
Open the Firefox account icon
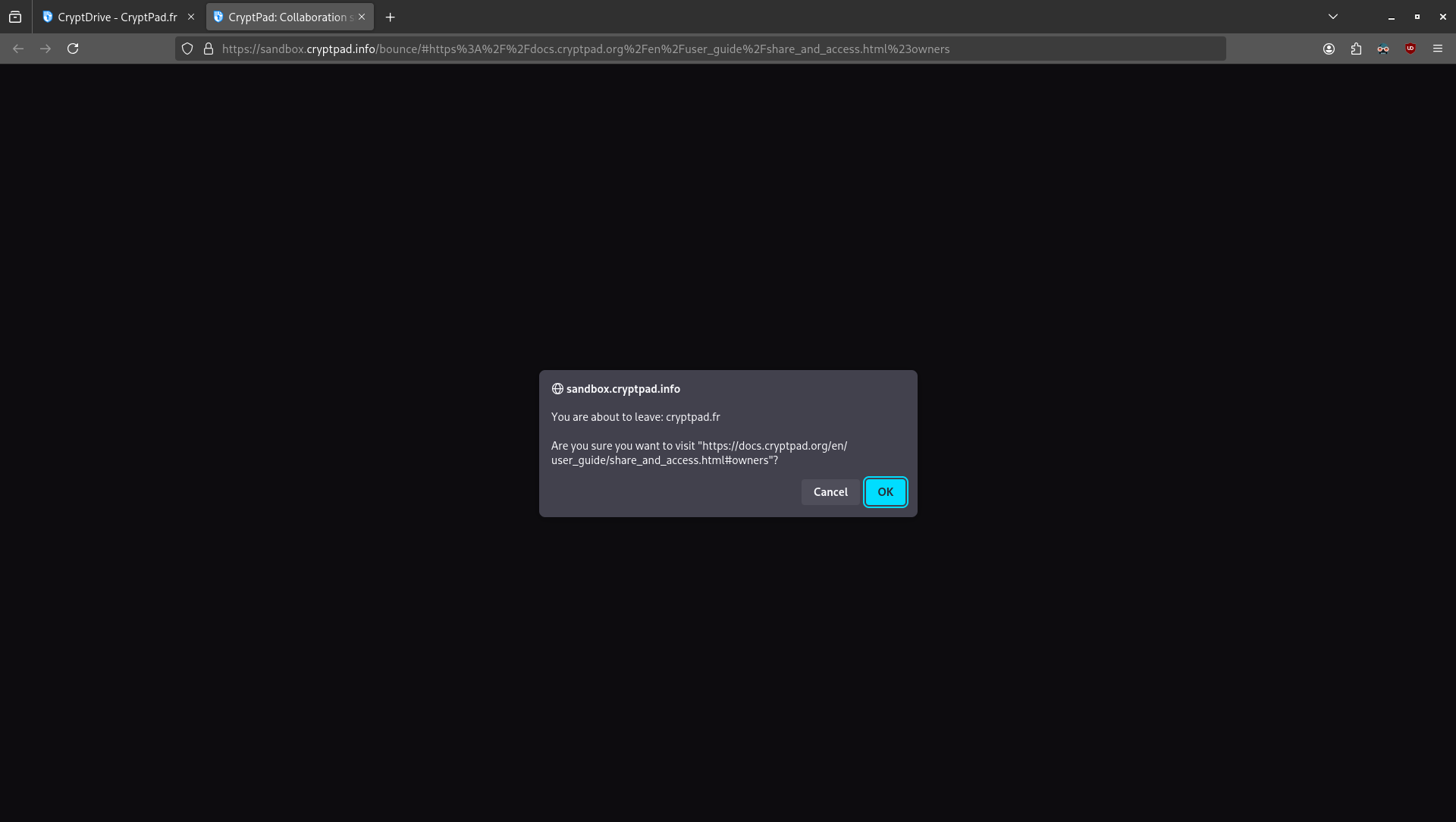1329,49
